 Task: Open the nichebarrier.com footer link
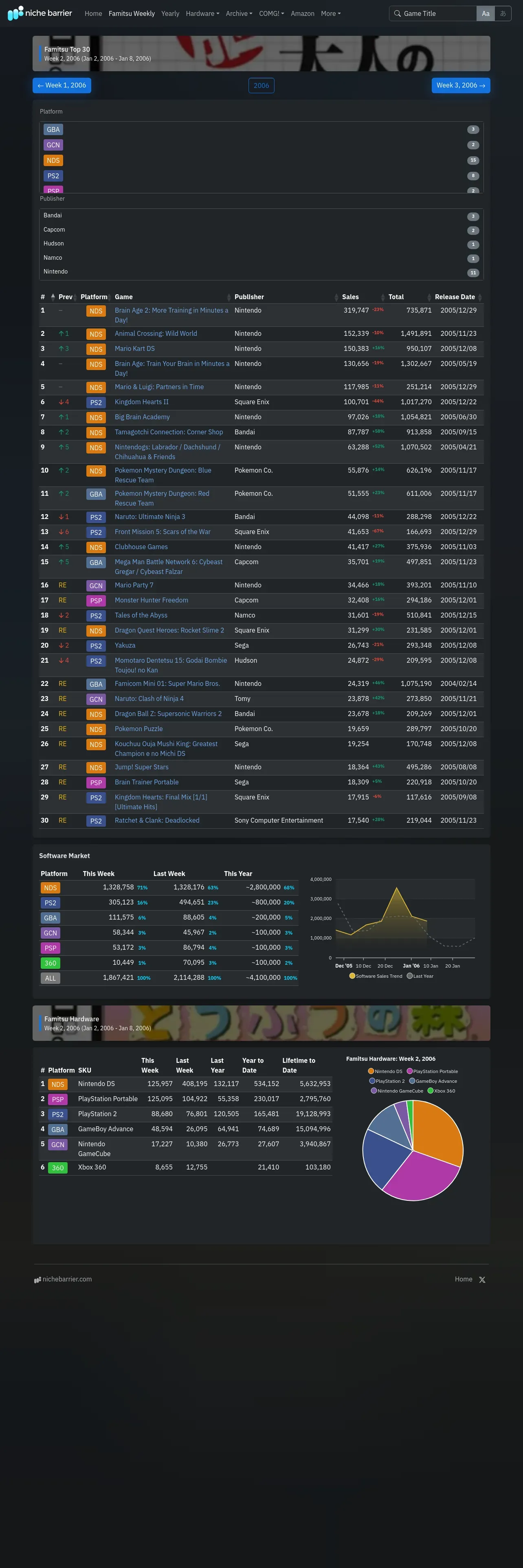(x=63, y=1279)
